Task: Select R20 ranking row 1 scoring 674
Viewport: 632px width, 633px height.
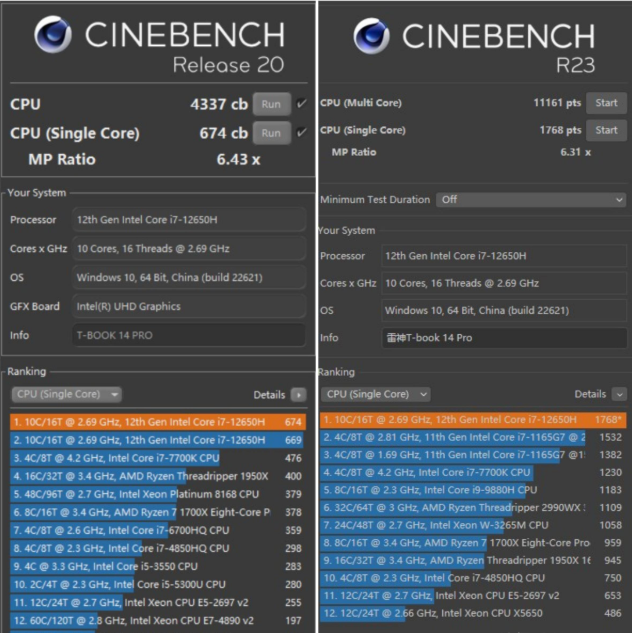Action: (x=158, y=422)
